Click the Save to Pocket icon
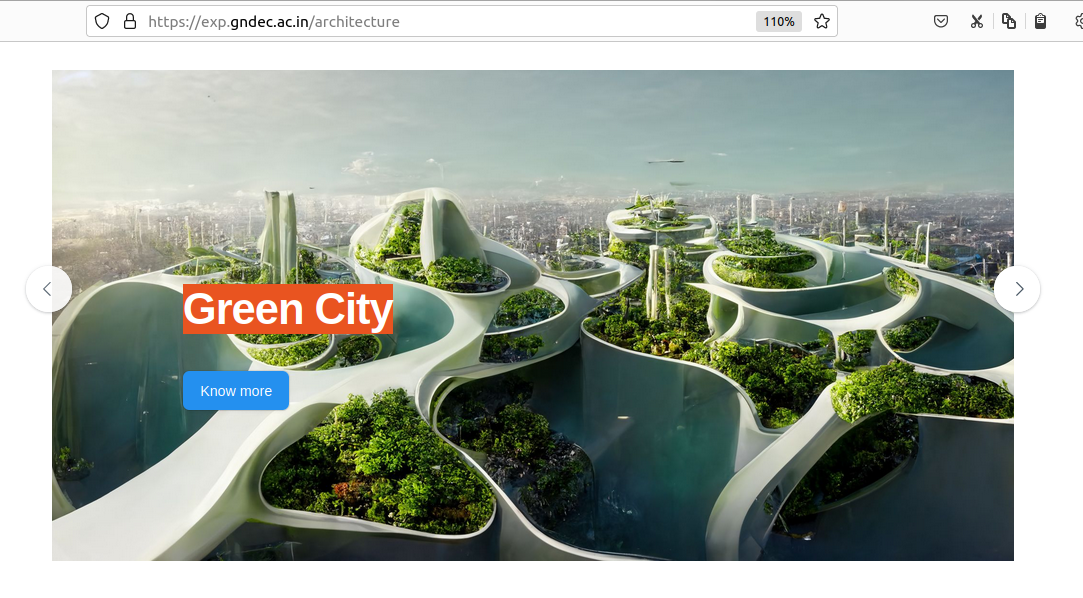The width and height of the screenshot is (1083, 598). [940, 21]
